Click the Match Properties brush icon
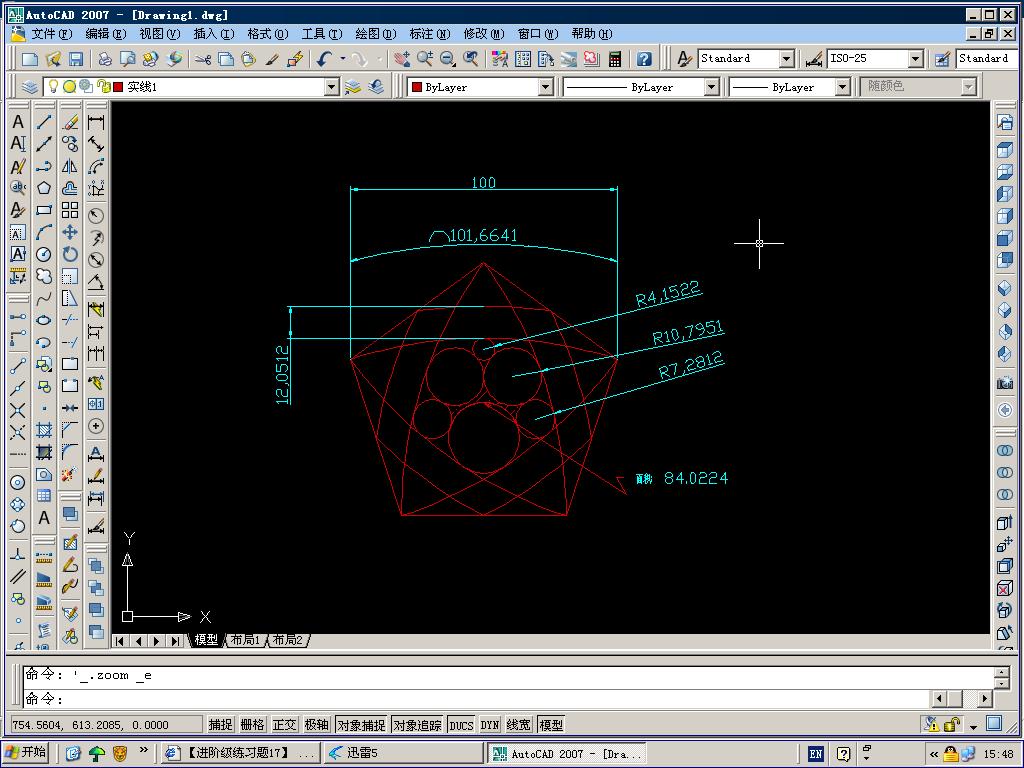This screenshot has width=1024, height=768. (272, 59)
